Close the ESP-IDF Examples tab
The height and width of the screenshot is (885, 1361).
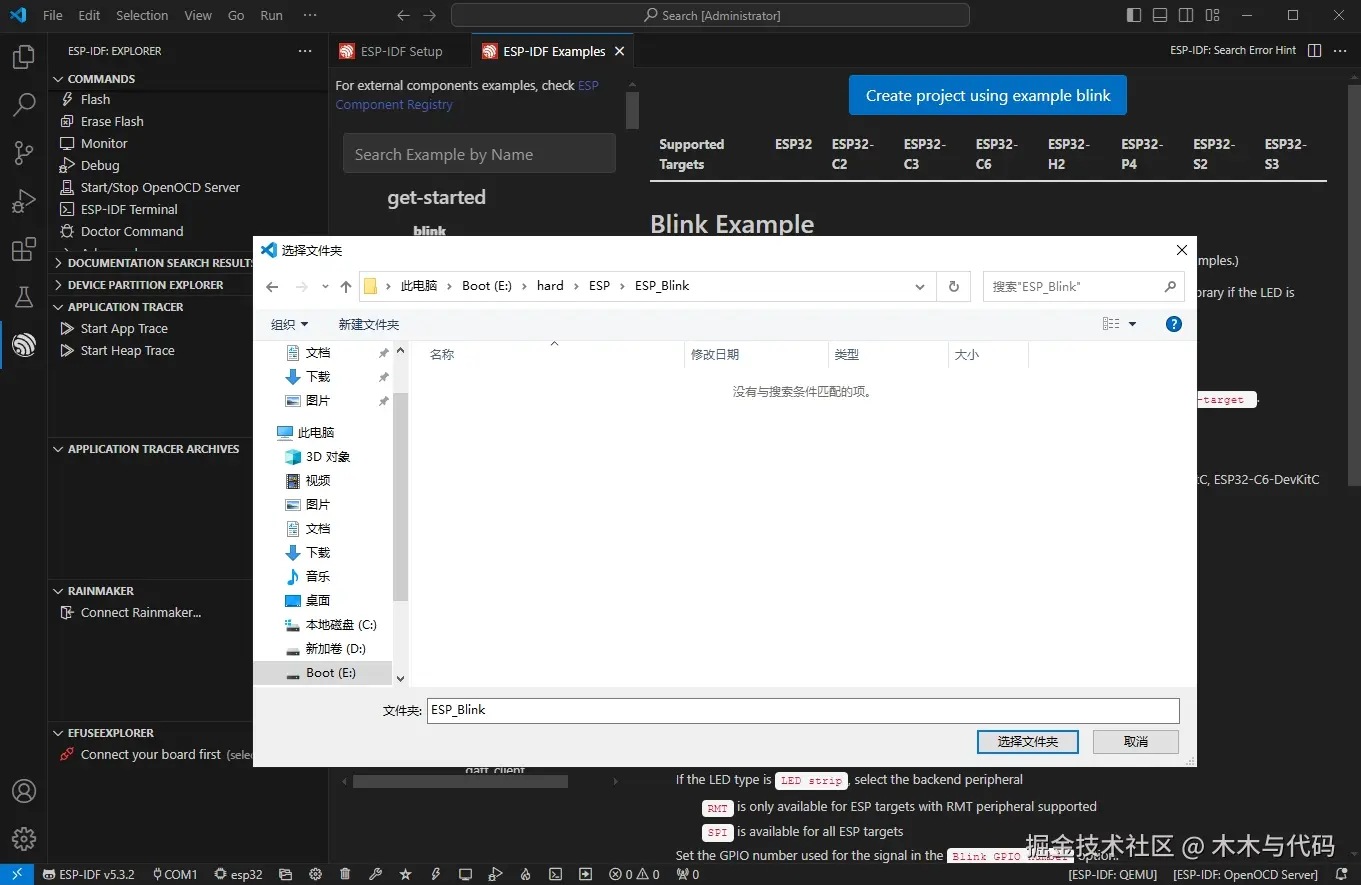[x=619, y=51]
